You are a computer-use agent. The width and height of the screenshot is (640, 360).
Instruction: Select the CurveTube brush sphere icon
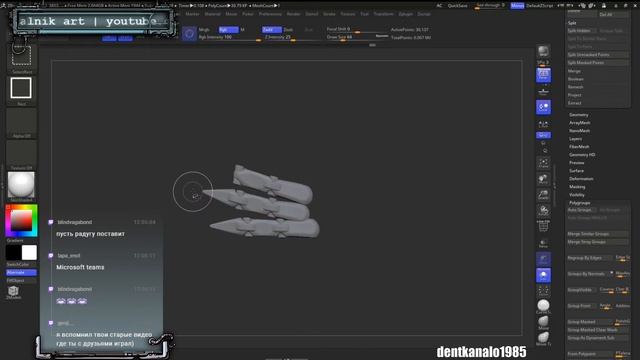click(x=543, y=306)
